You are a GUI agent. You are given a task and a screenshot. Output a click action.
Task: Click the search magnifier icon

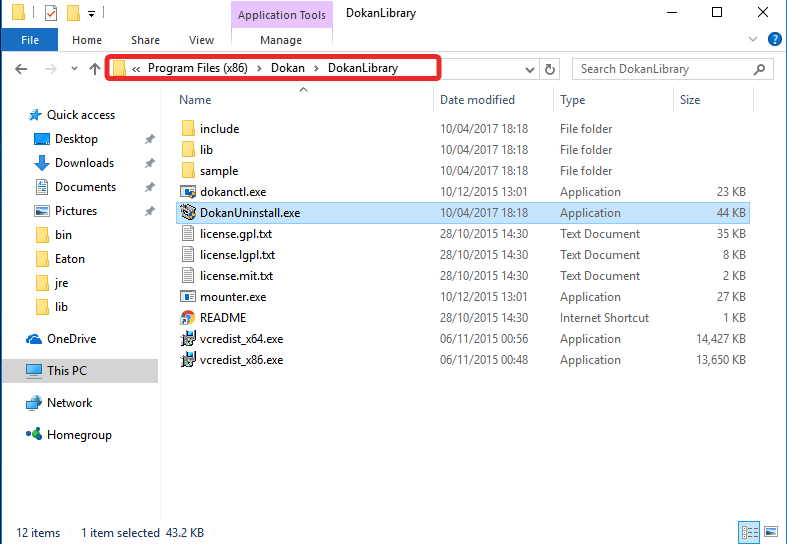(759, 69)
